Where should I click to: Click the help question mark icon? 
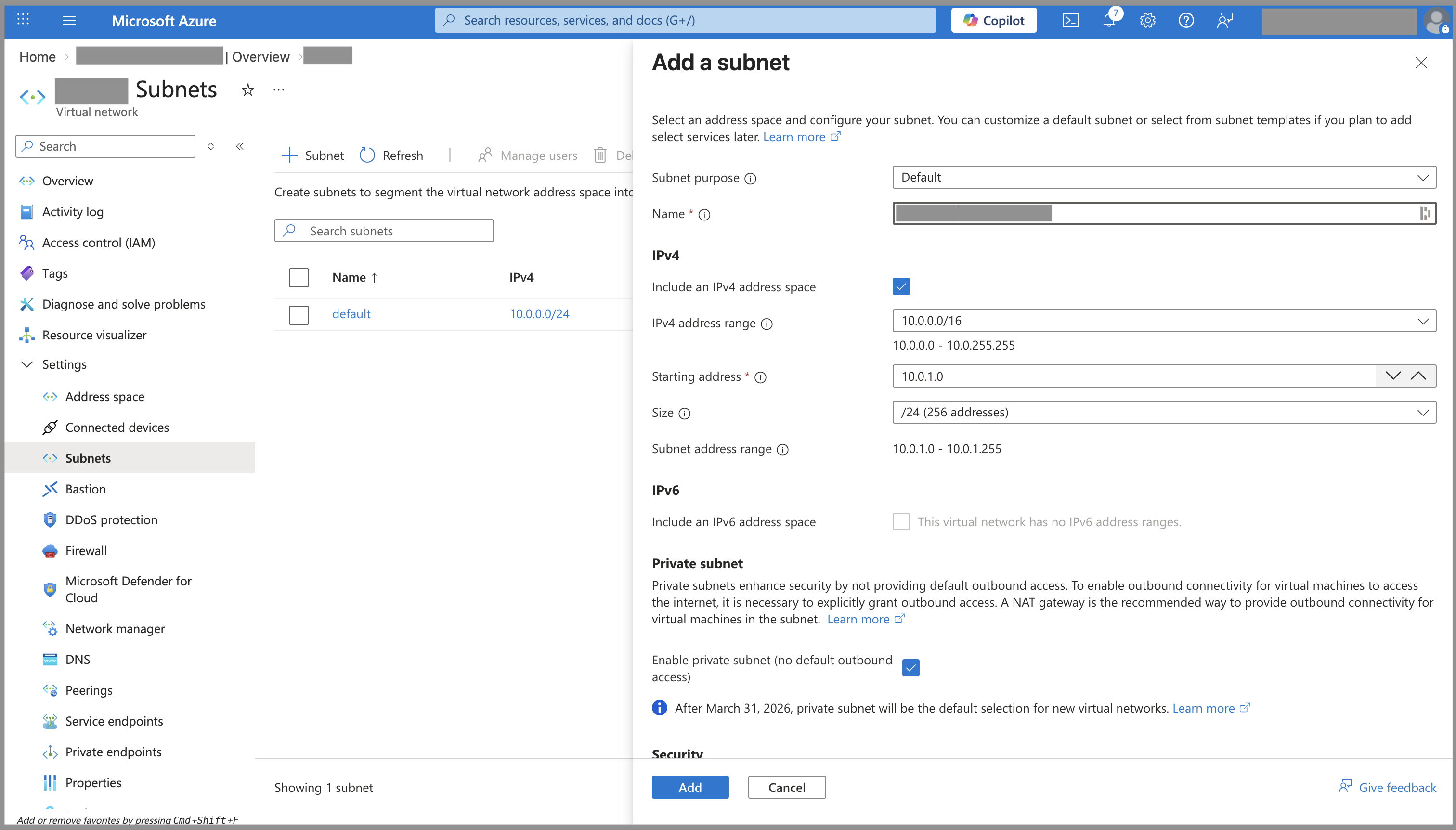[x=1186, y=21]
